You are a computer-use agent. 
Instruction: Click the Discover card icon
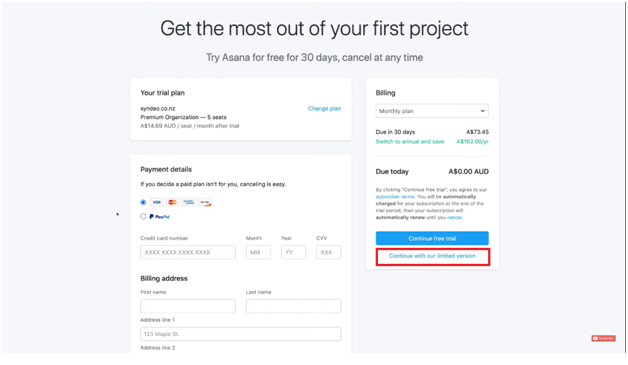pyautogui.click(x=205, y=202)
